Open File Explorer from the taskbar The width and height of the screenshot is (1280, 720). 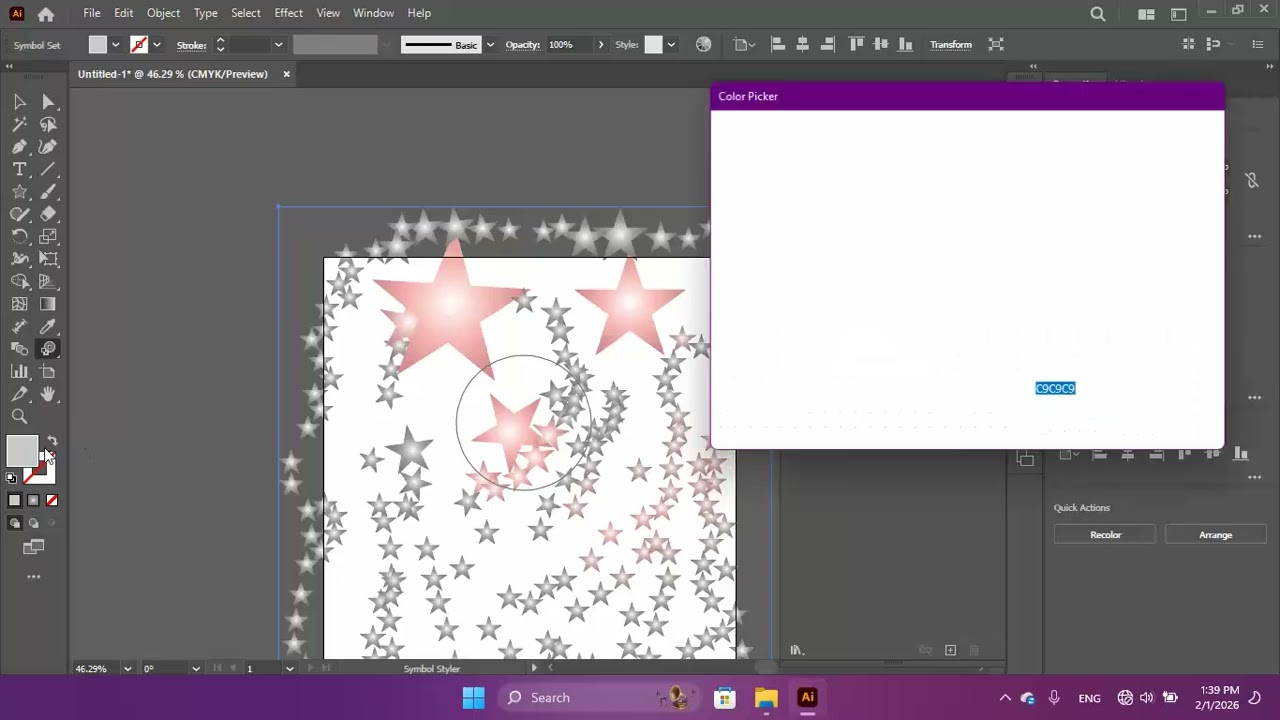tap(766, 698)
